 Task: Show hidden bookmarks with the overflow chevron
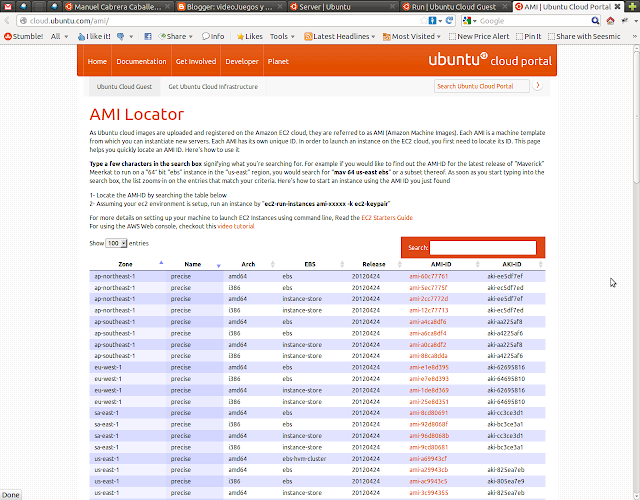coord(634,36)
